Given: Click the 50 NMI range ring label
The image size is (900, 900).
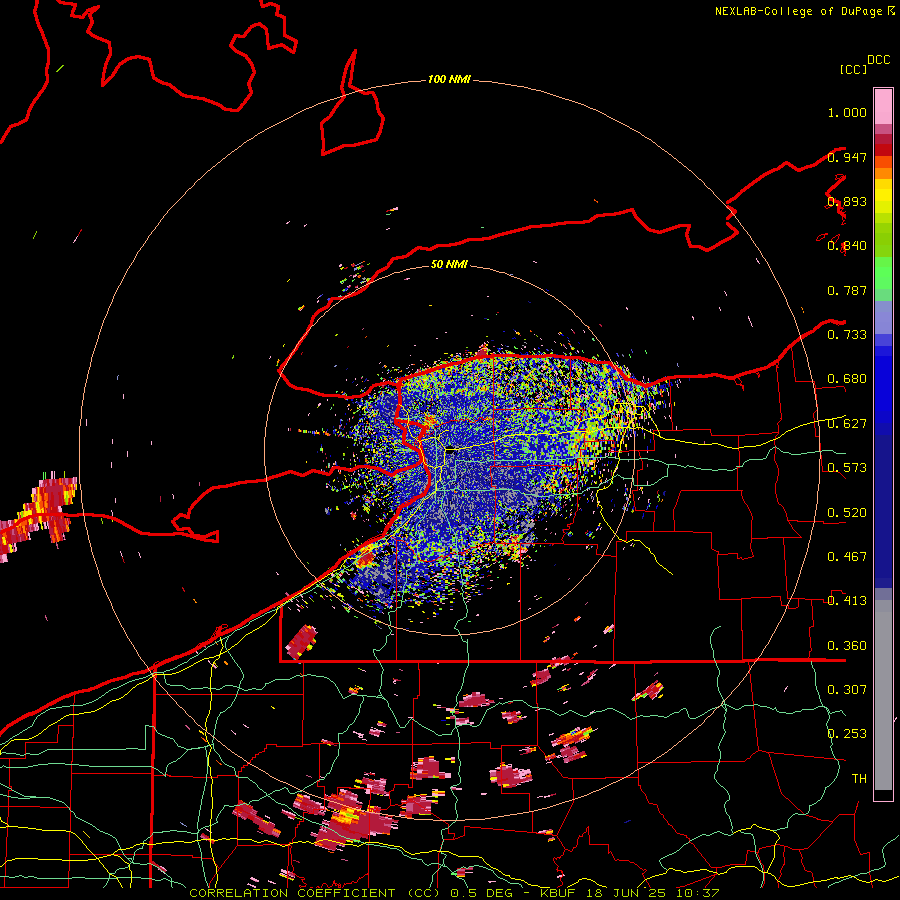Looking at the screenshot, I should (449, 265).
